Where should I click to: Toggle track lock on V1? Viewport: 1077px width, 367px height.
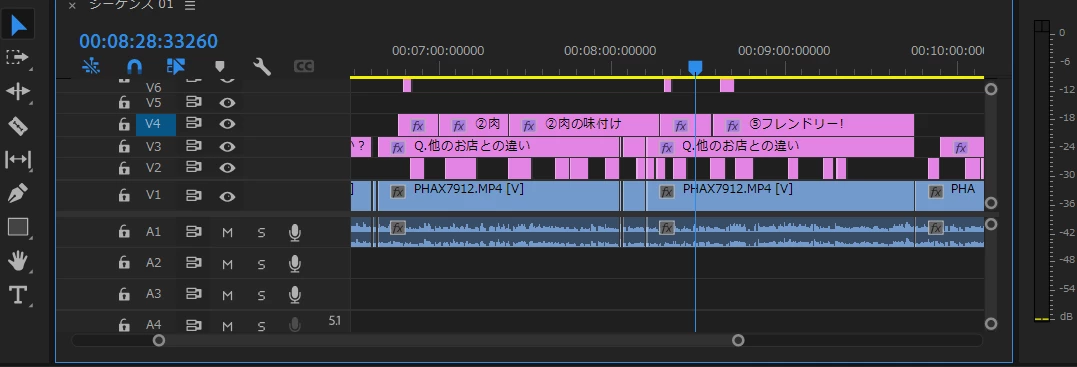click(124, 196)
